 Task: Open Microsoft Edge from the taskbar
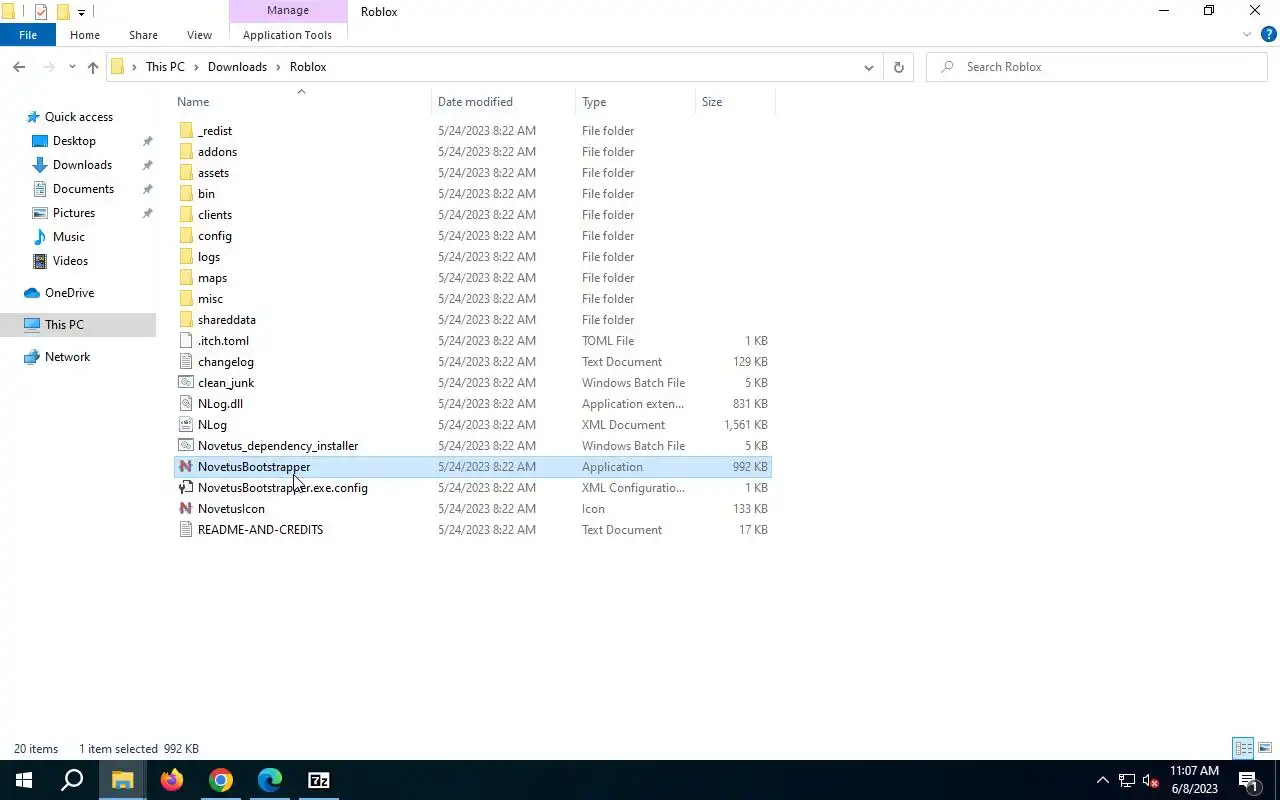pyautogui.click(x=270, y=780)
